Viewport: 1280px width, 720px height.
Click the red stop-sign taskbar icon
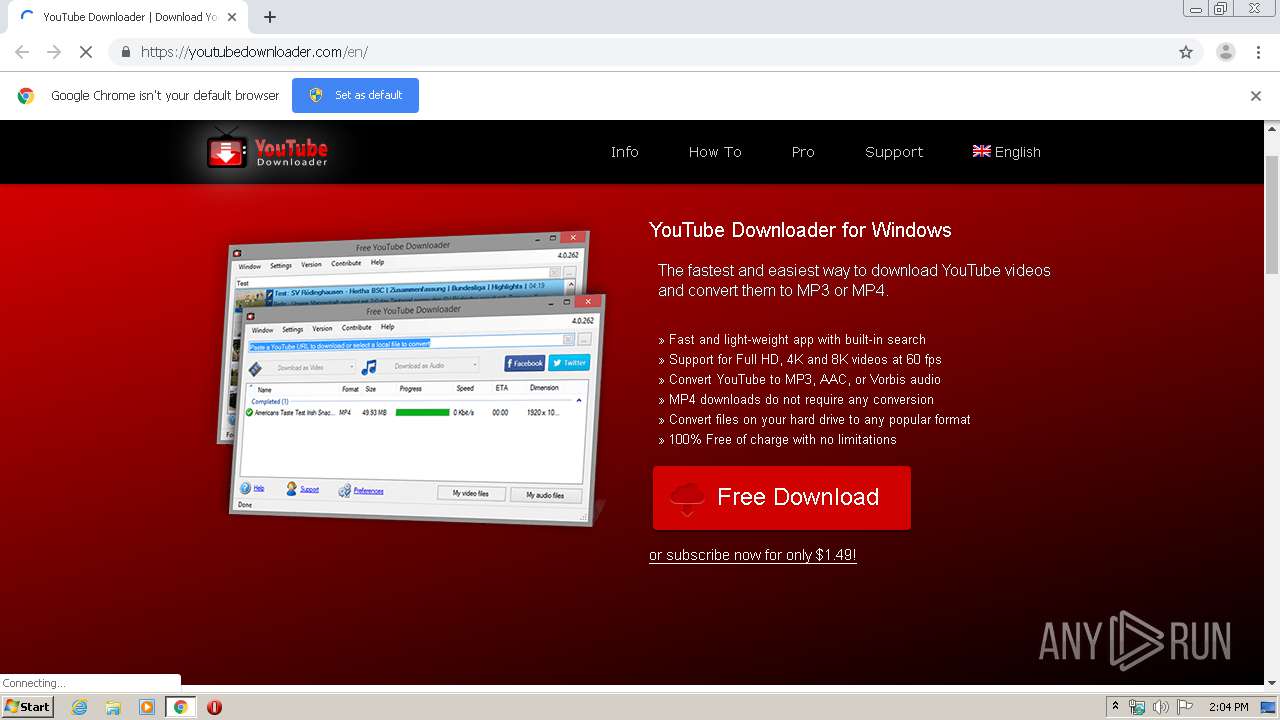coord(214,707)
